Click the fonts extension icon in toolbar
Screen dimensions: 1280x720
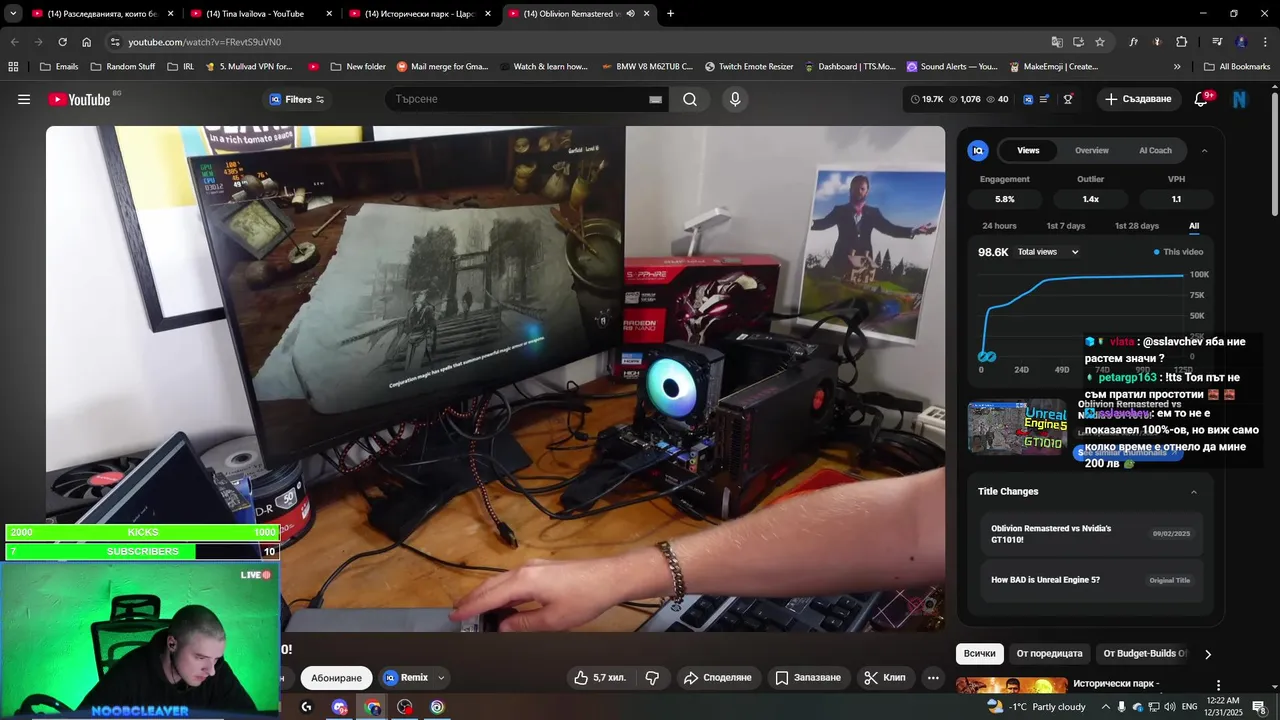(x=1133, y=42)
